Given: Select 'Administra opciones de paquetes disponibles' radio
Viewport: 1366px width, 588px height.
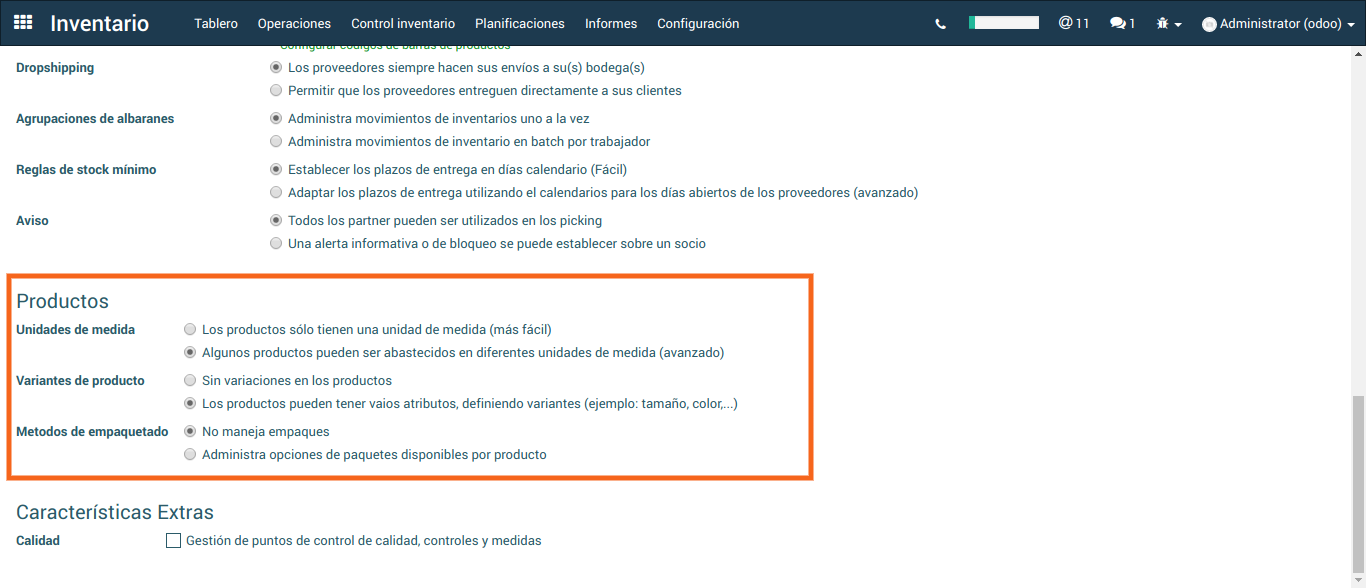Looking at the screenshot, I should pyautogui.click(x=190, y=455).
